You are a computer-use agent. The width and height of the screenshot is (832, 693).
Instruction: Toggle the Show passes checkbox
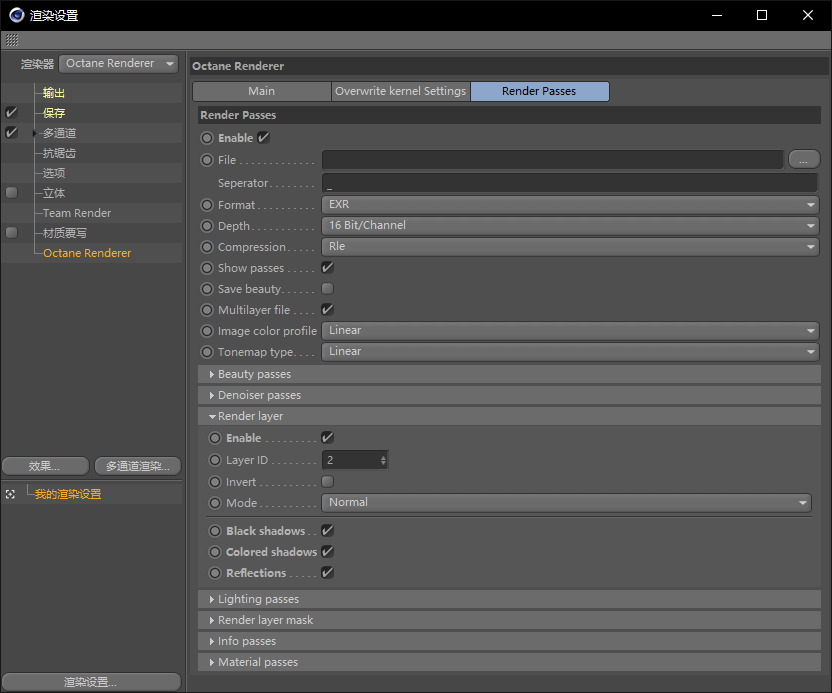point(327,267)
